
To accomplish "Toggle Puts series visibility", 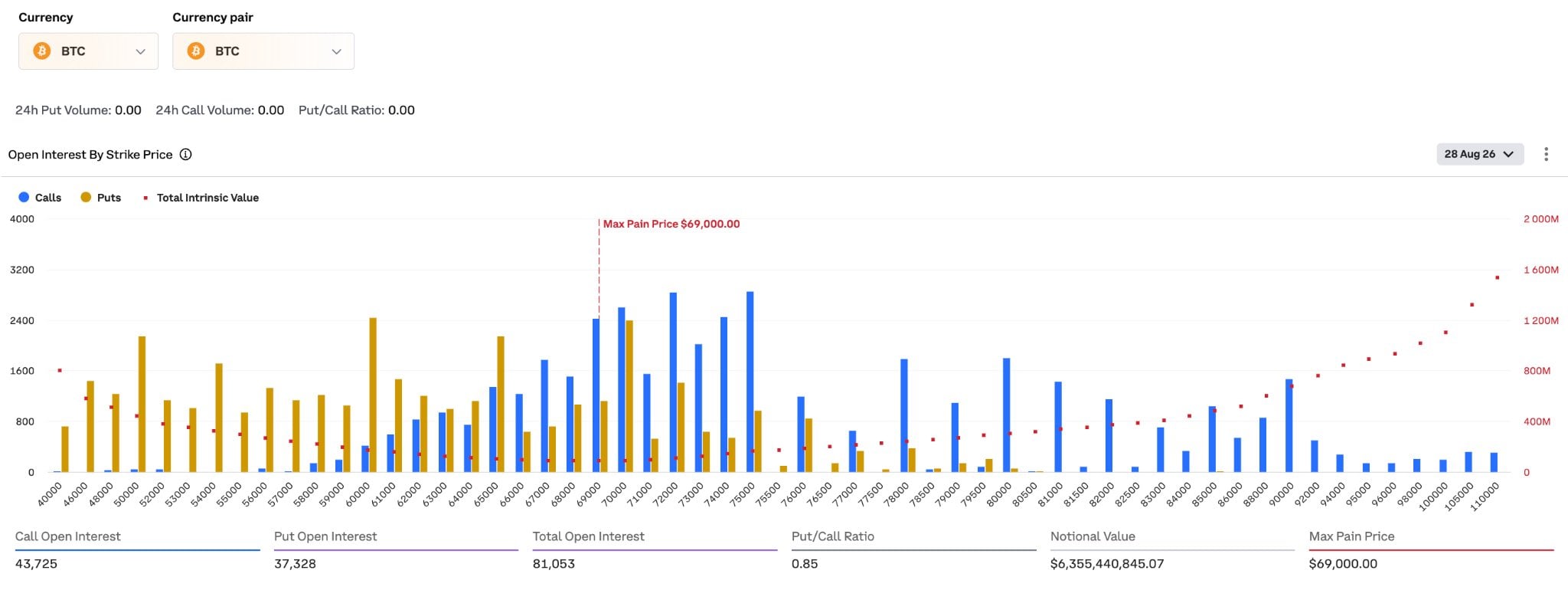I will (101, 197).
